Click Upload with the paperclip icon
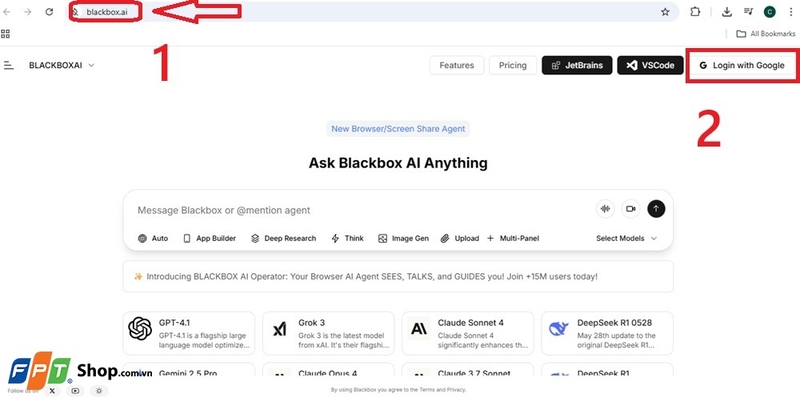 (x=460, y=238)
